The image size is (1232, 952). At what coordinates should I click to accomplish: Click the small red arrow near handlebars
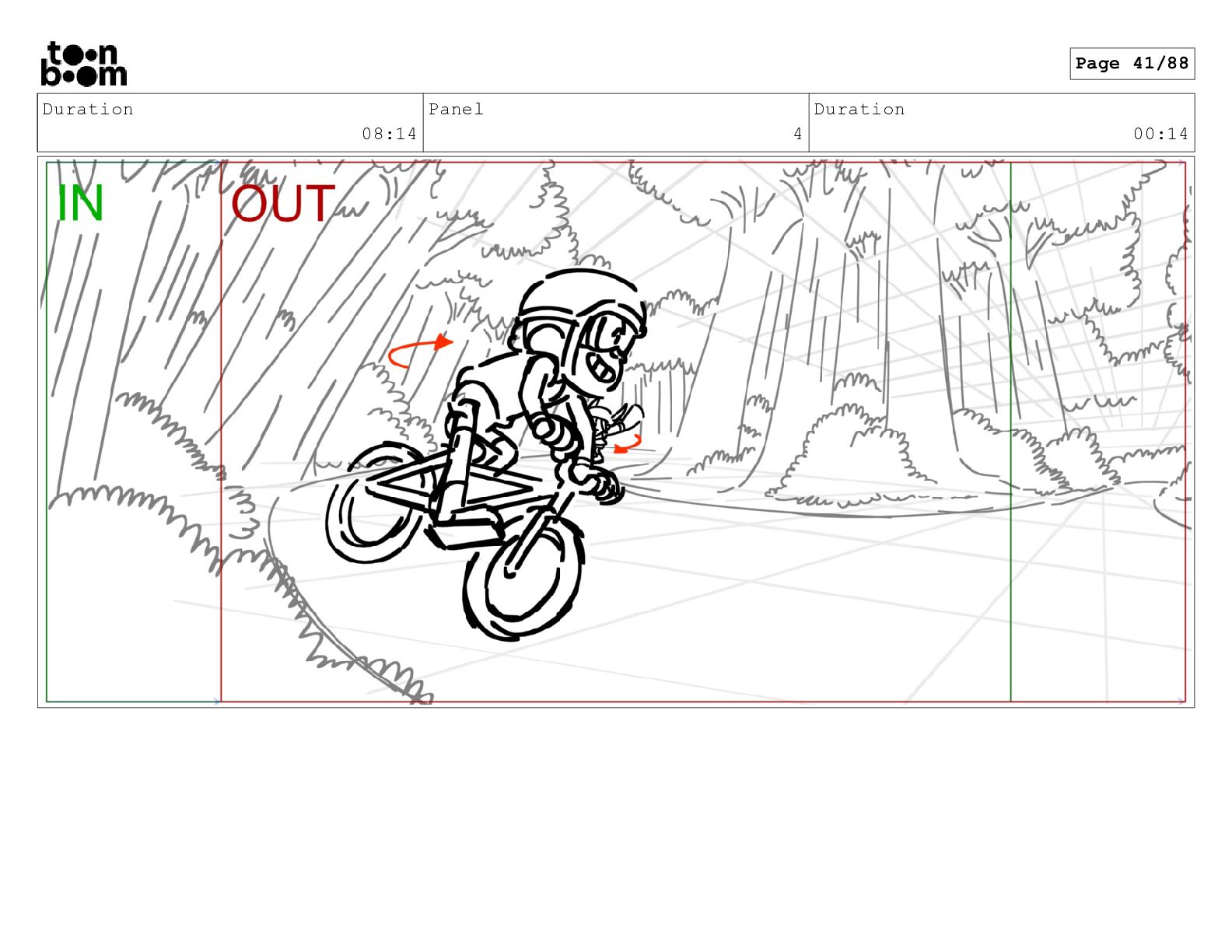(628, 444)
